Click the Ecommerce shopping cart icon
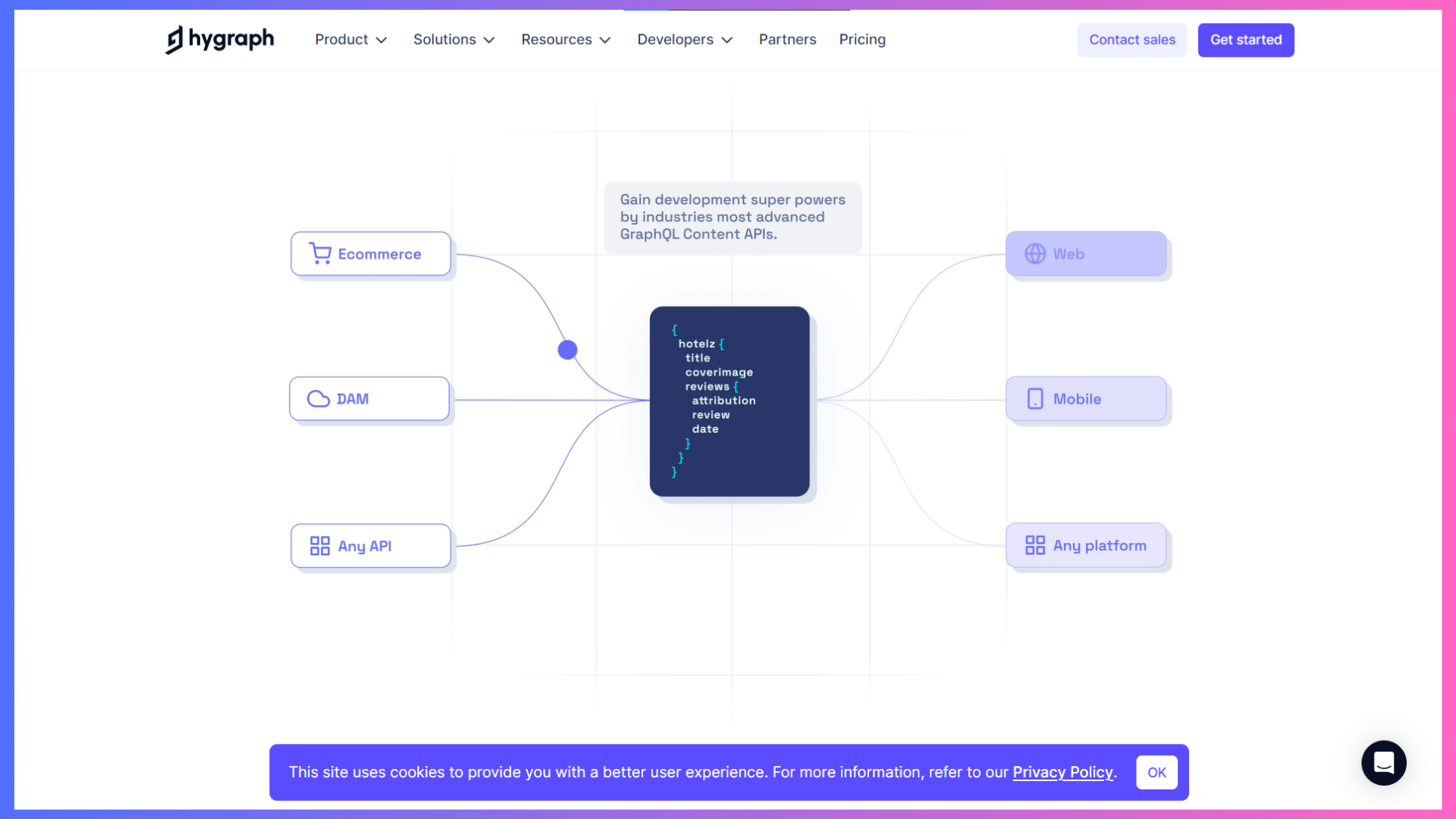 320,254
